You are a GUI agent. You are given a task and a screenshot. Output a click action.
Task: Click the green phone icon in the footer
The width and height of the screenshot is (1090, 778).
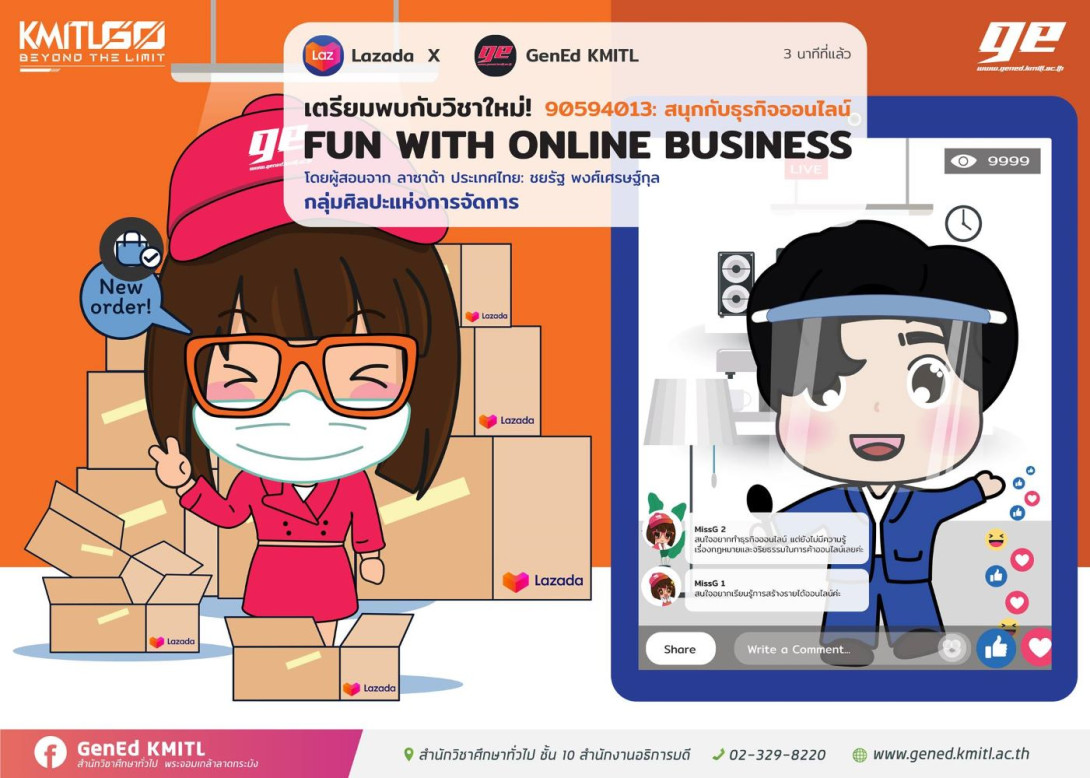click(x=718, y=754)
